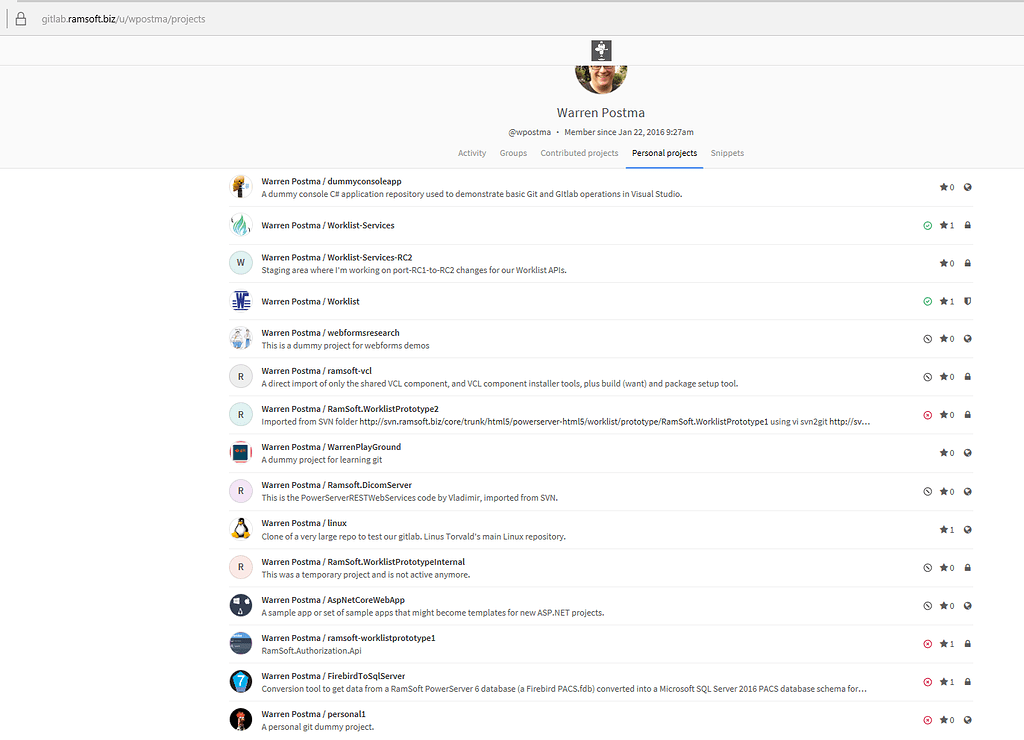The width and height of the screenshot is (1024, 740).
Task: Select the Contributed projects tab
Action: tap(579, 153)
